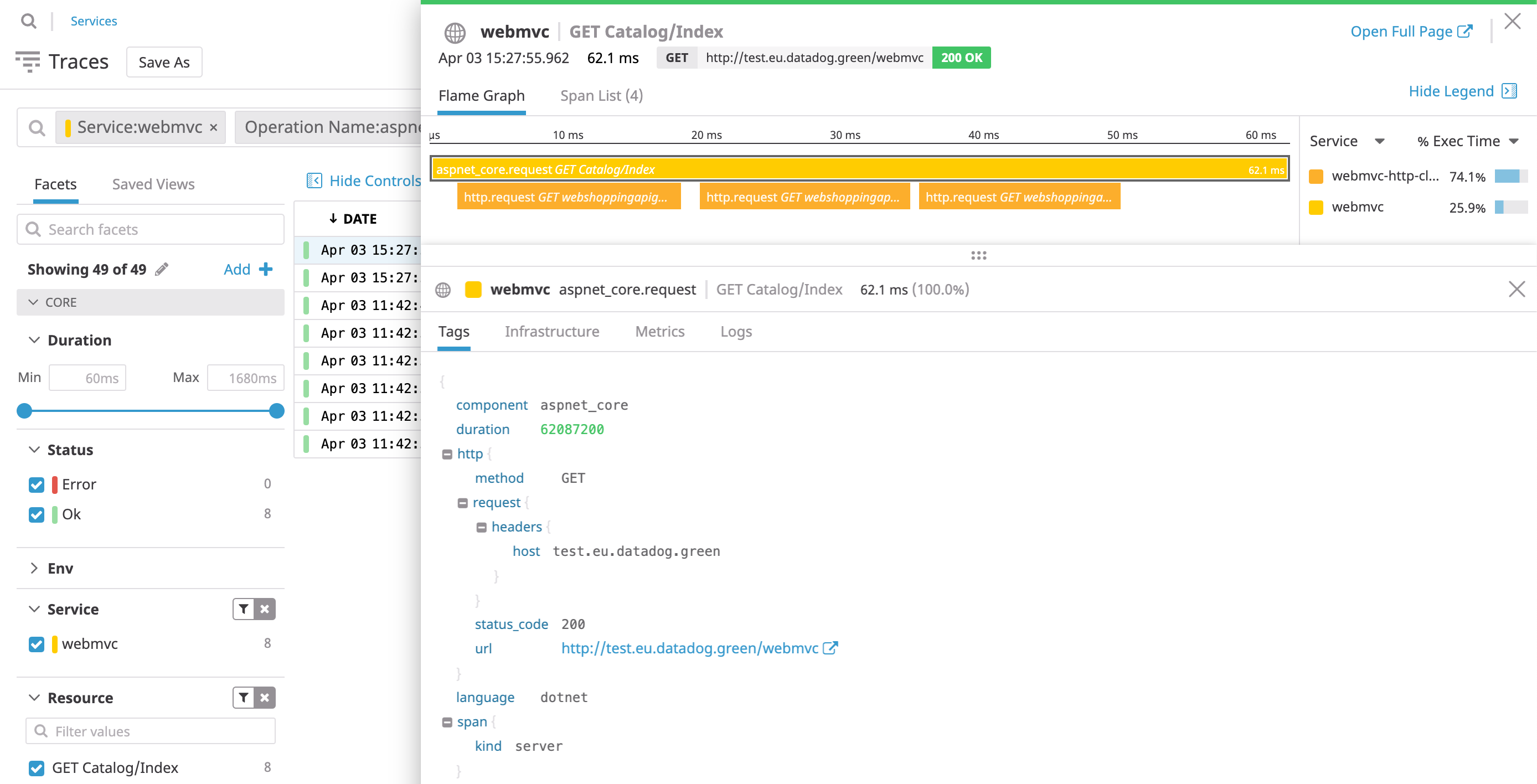
Task: Click the globe icon next to webmvc
Action: tap(455, 32)
